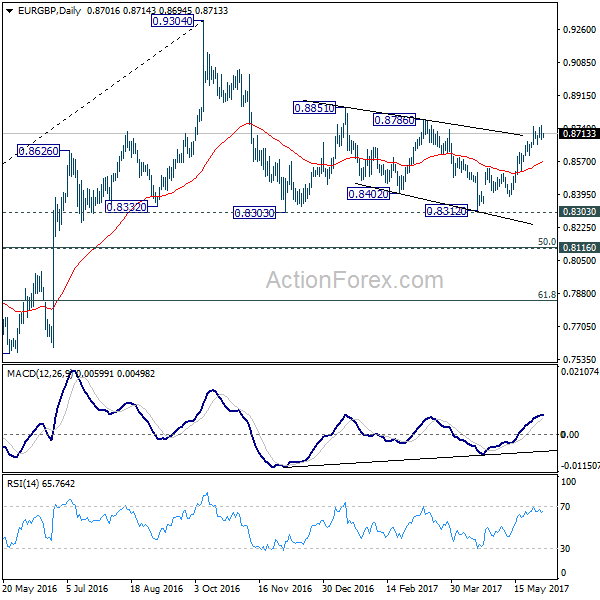Click the 30 Dec 2016 date label
The height and width of the screenshot is (600, 600).
(348, 589)
